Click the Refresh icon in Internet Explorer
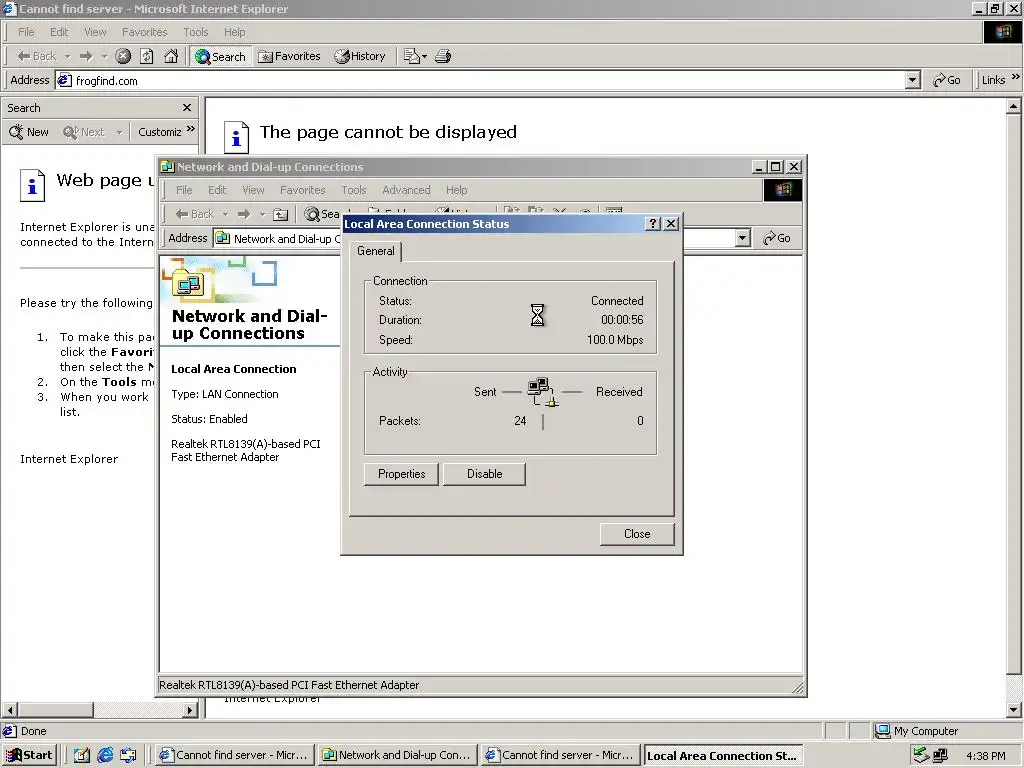 [x=147, y=56]
